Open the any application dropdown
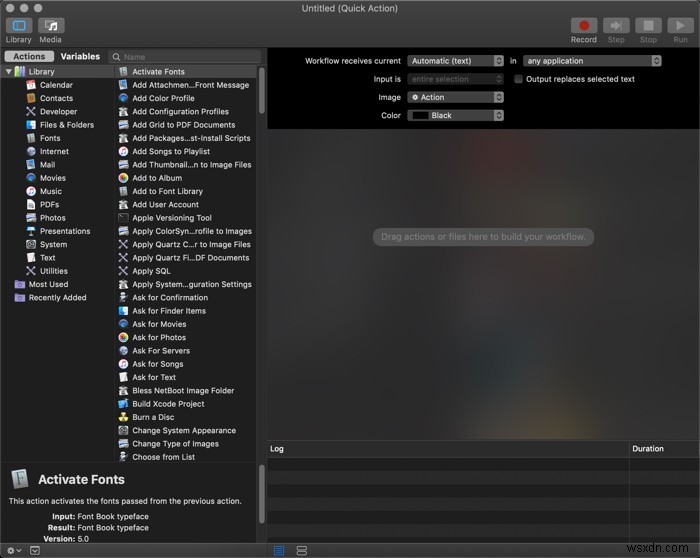 coord(592,61)
